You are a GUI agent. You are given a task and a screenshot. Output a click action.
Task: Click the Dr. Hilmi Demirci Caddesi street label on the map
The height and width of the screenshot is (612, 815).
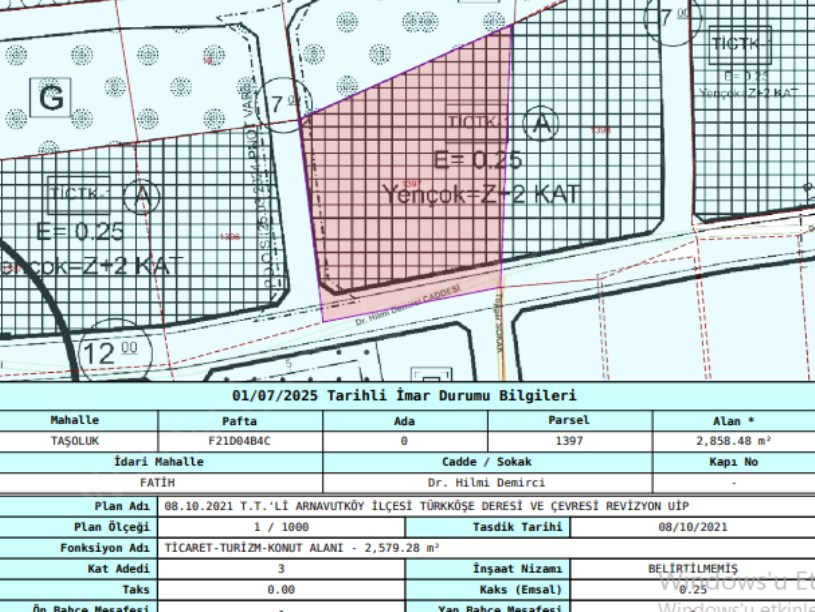point(408,304)
